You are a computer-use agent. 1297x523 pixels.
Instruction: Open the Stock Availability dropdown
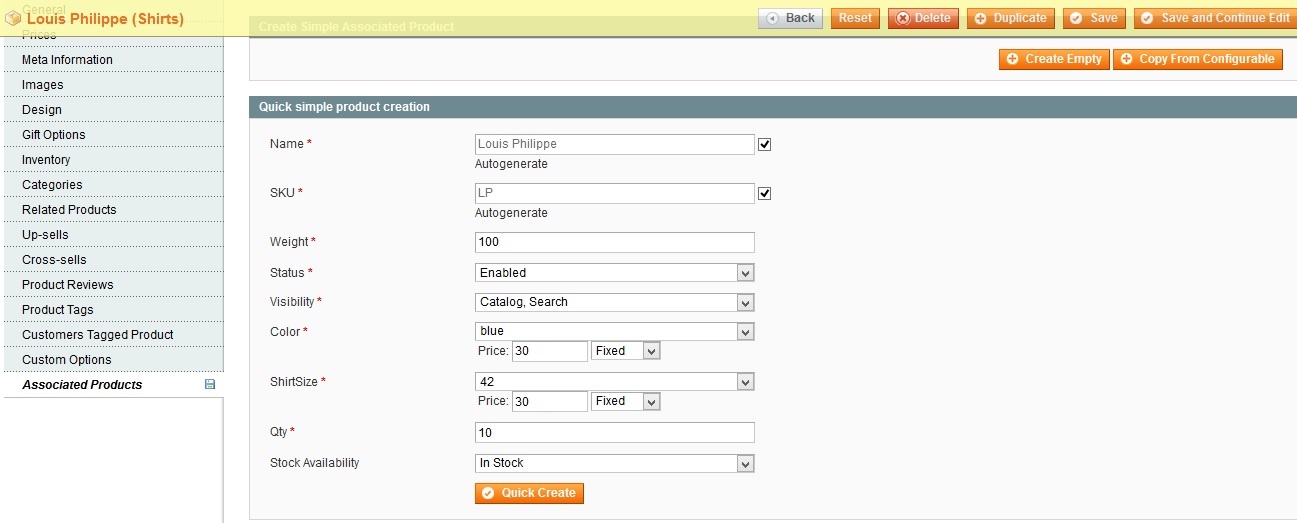614,463
